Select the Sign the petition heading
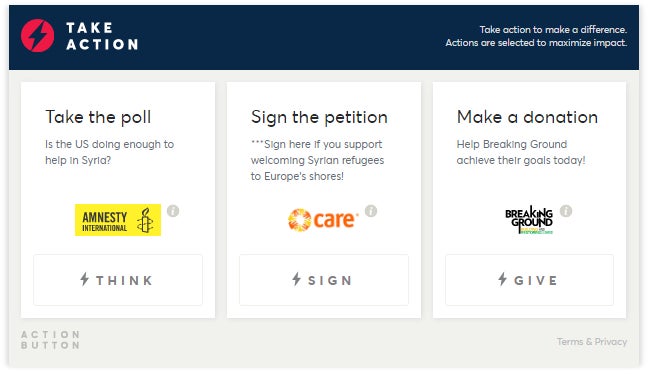This screenshot has width=651, height=376. coord(319,117)
